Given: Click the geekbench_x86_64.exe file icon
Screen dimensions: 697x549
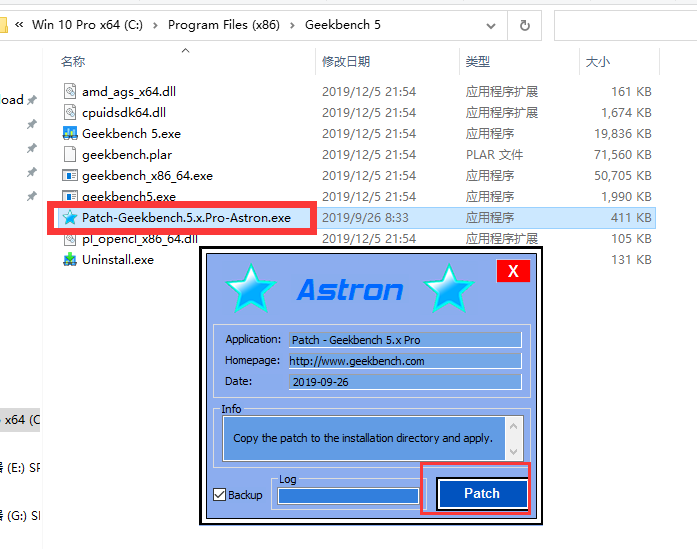Looking at the screenshot, I should [x=70, y=175].
